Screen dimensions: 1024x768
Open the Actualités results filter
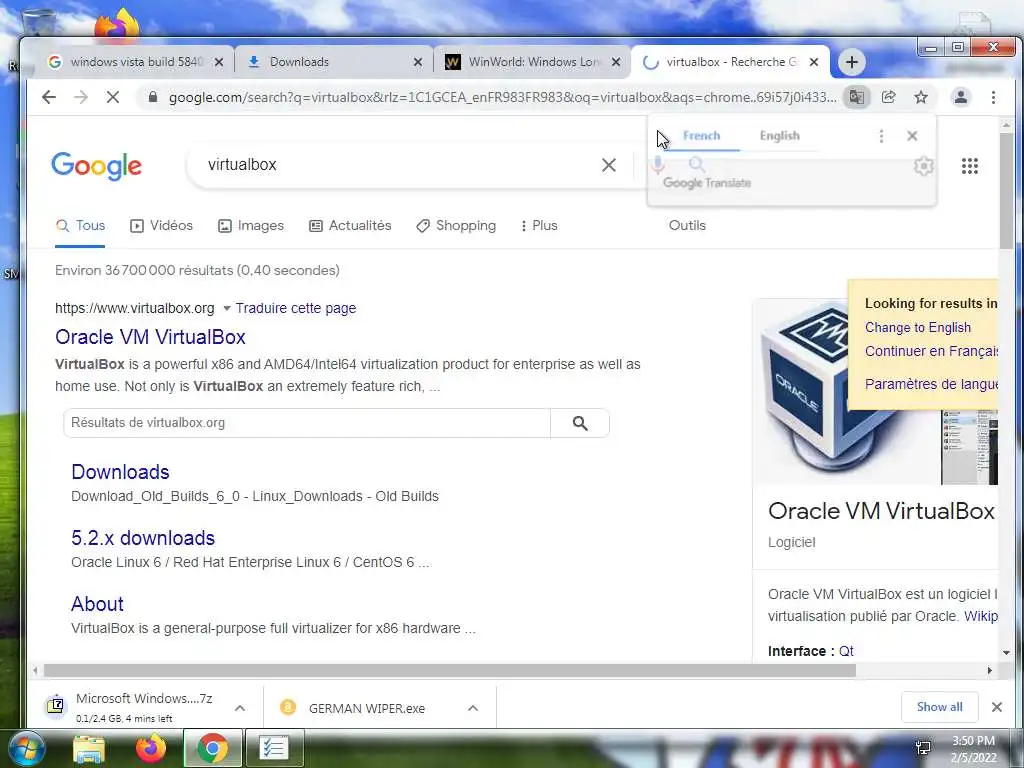point(350,225)
